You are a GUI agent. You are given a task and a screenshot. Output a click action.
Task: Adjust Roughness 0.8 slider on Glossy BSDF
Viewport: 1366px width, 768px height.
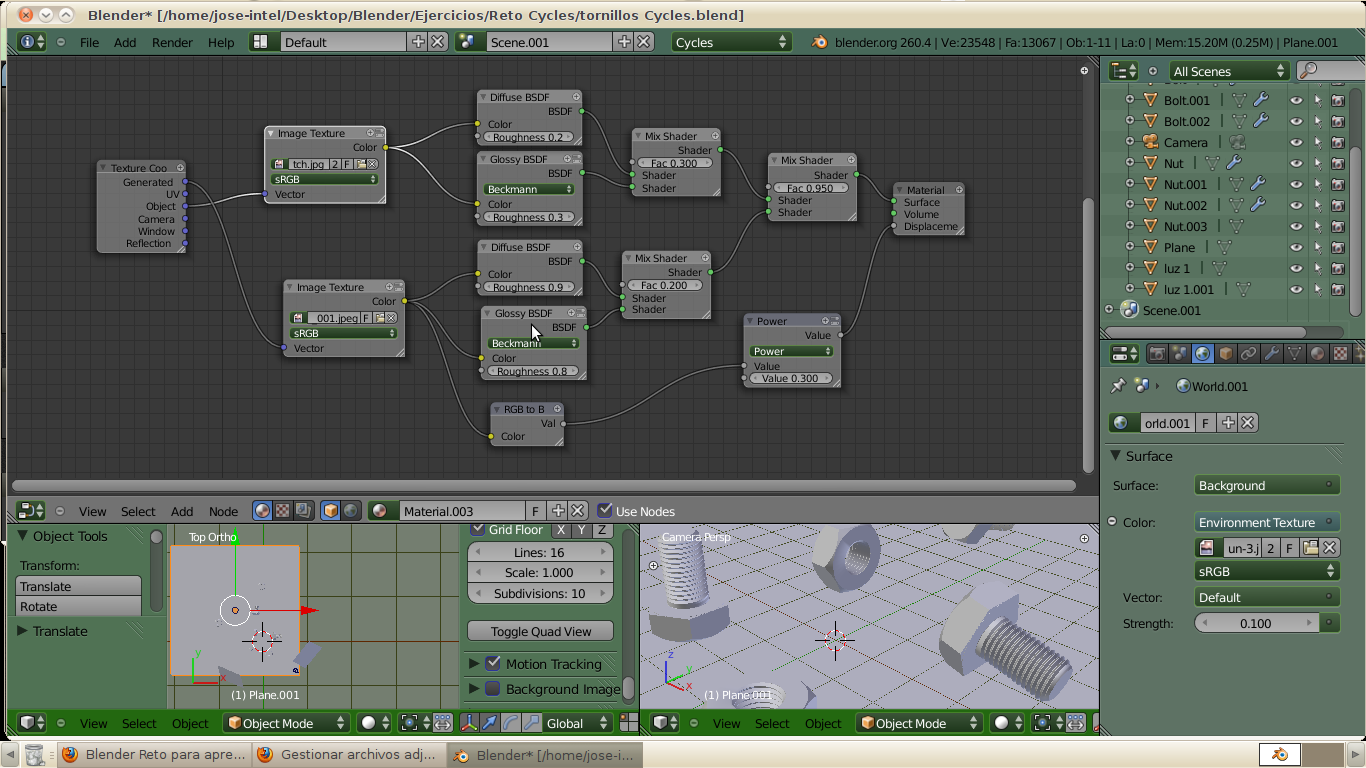pyautogui.click(x=532, y=371)
